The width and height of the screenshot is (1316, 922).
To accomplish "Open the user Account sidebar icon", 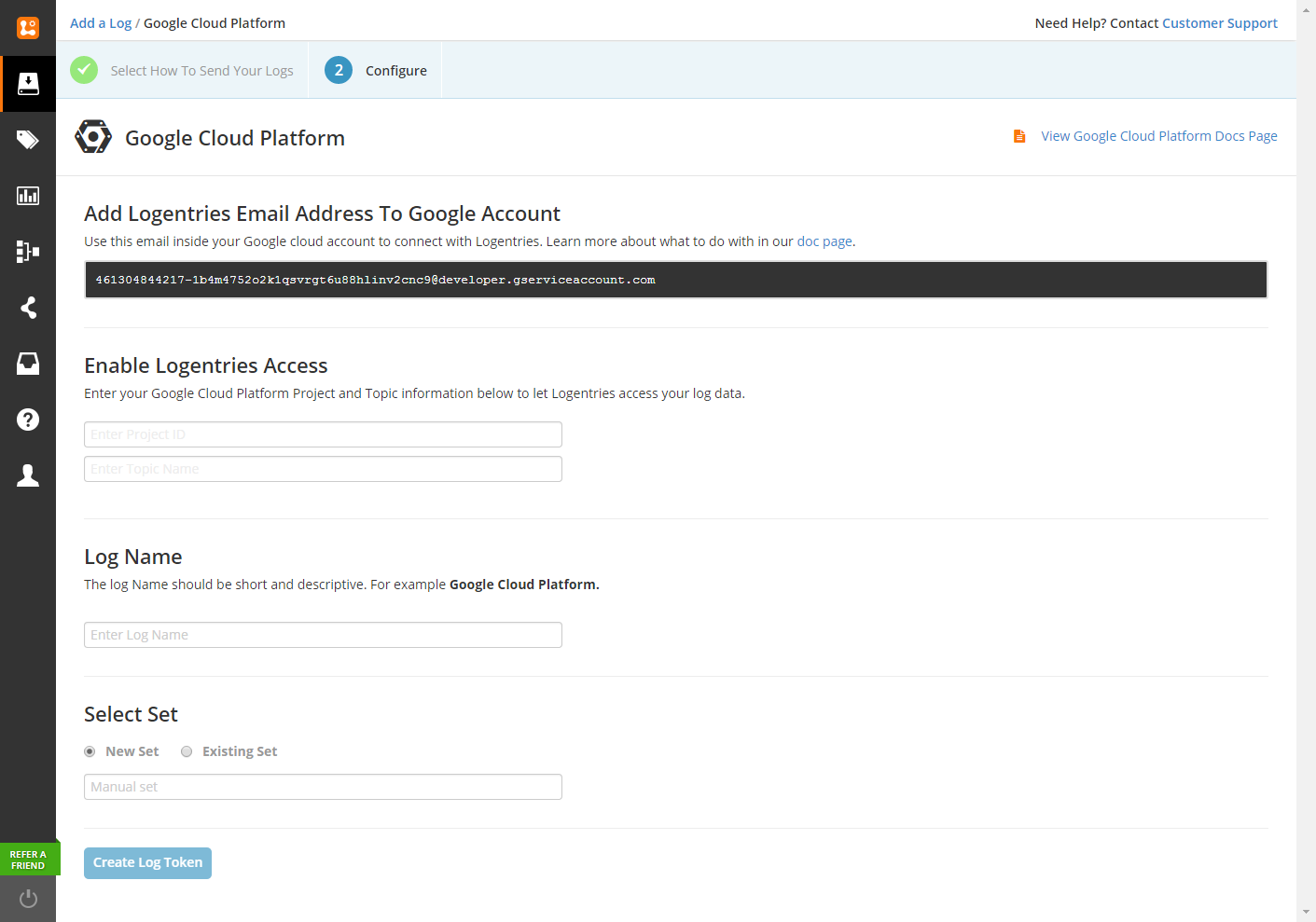I will 28,475.
